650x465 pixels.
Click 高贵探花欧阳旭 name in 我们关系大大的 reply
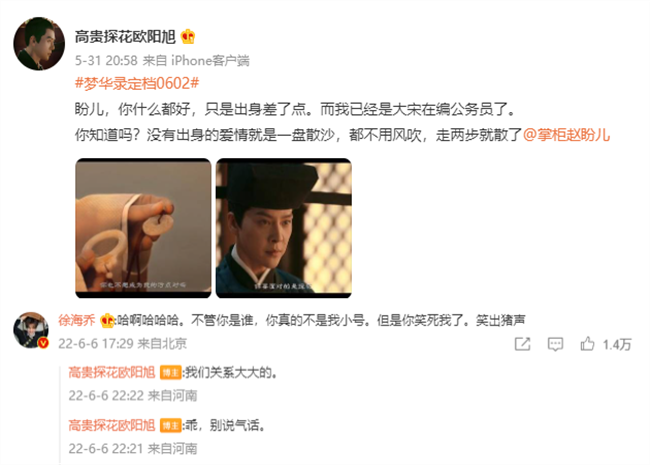tap(112, 373)
